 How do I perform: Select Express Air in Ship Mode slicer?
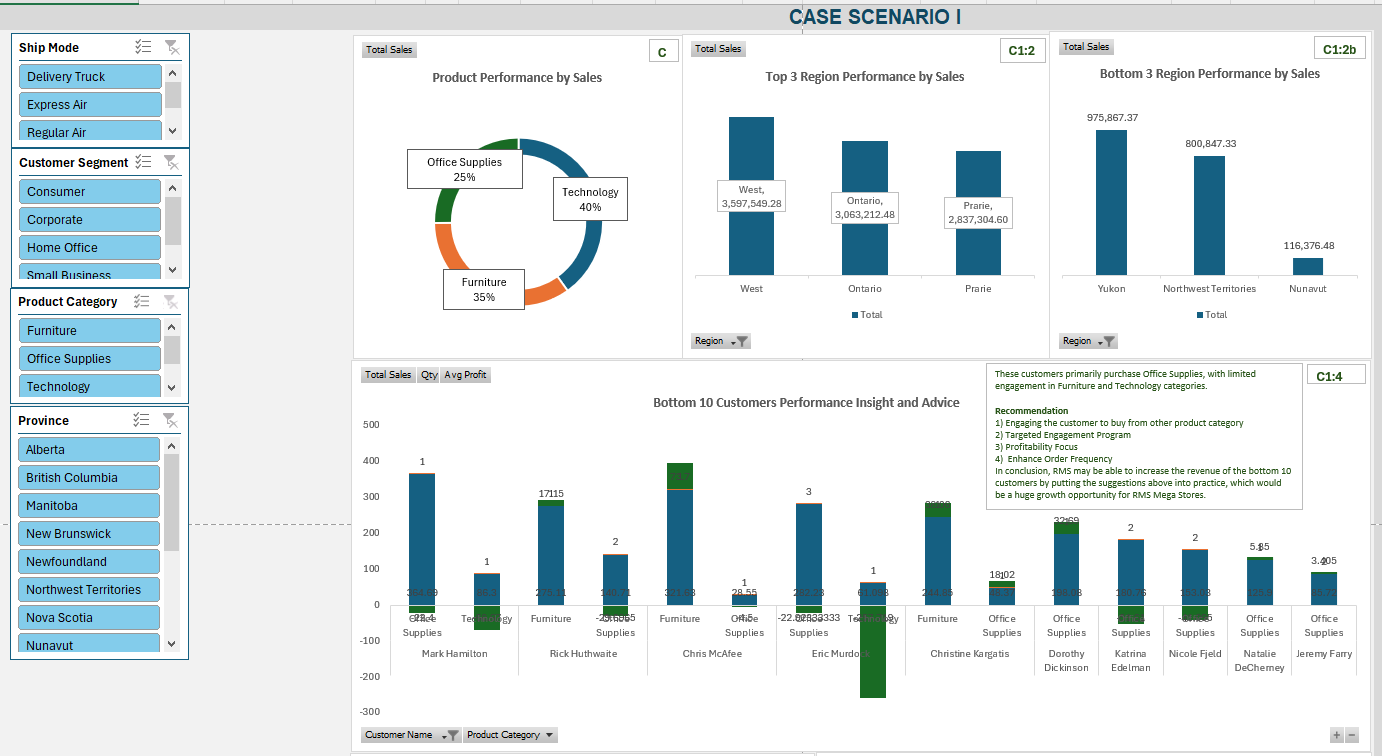[x=89, y=104]
